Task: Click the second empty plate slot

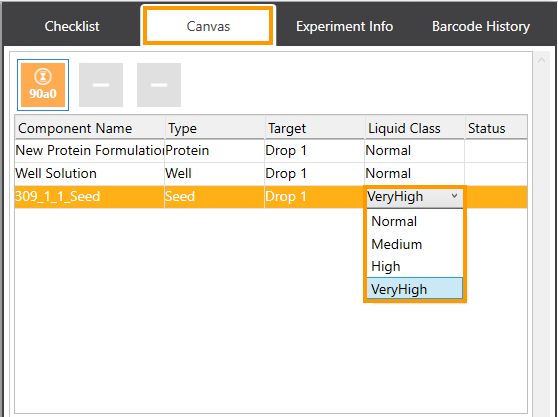Action: 101,85
